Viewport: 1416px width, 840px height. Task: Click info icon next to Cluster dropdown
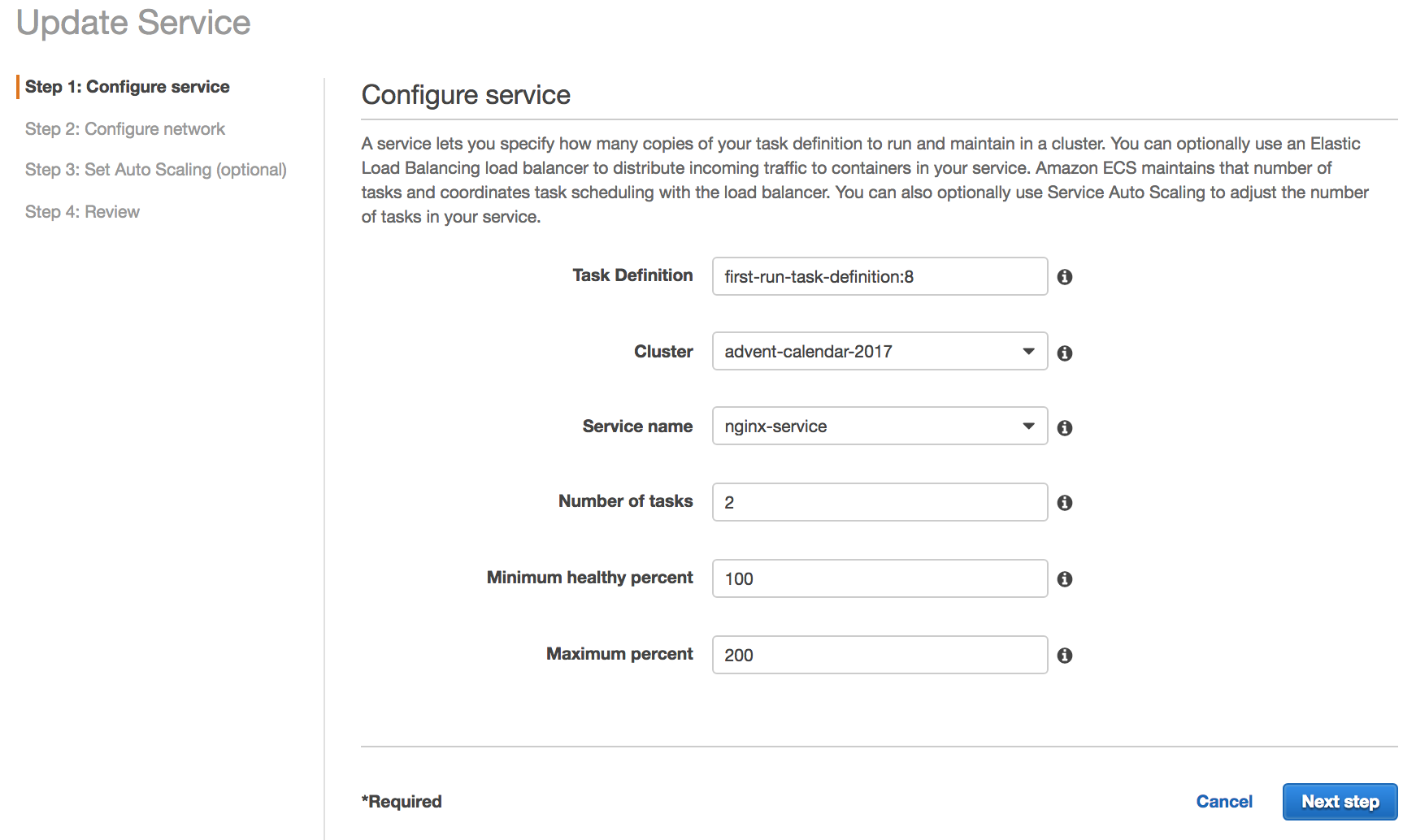pyautogui.click(x=1065, y=353)
